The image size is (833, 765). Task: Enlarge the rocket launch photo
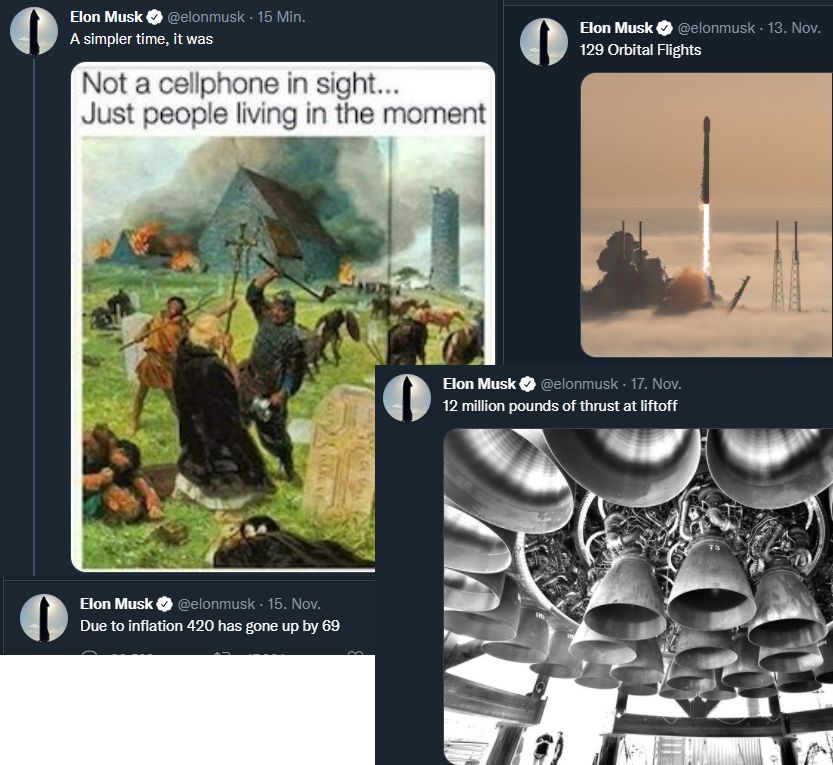click(706, 214)
